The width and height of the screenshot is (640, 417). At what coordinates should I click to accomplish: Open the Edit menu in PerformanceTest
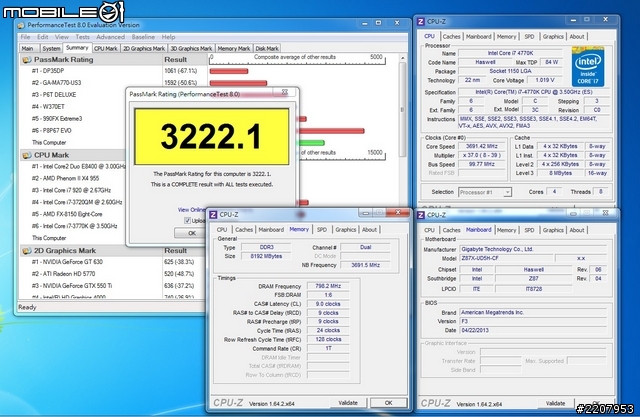43,37
